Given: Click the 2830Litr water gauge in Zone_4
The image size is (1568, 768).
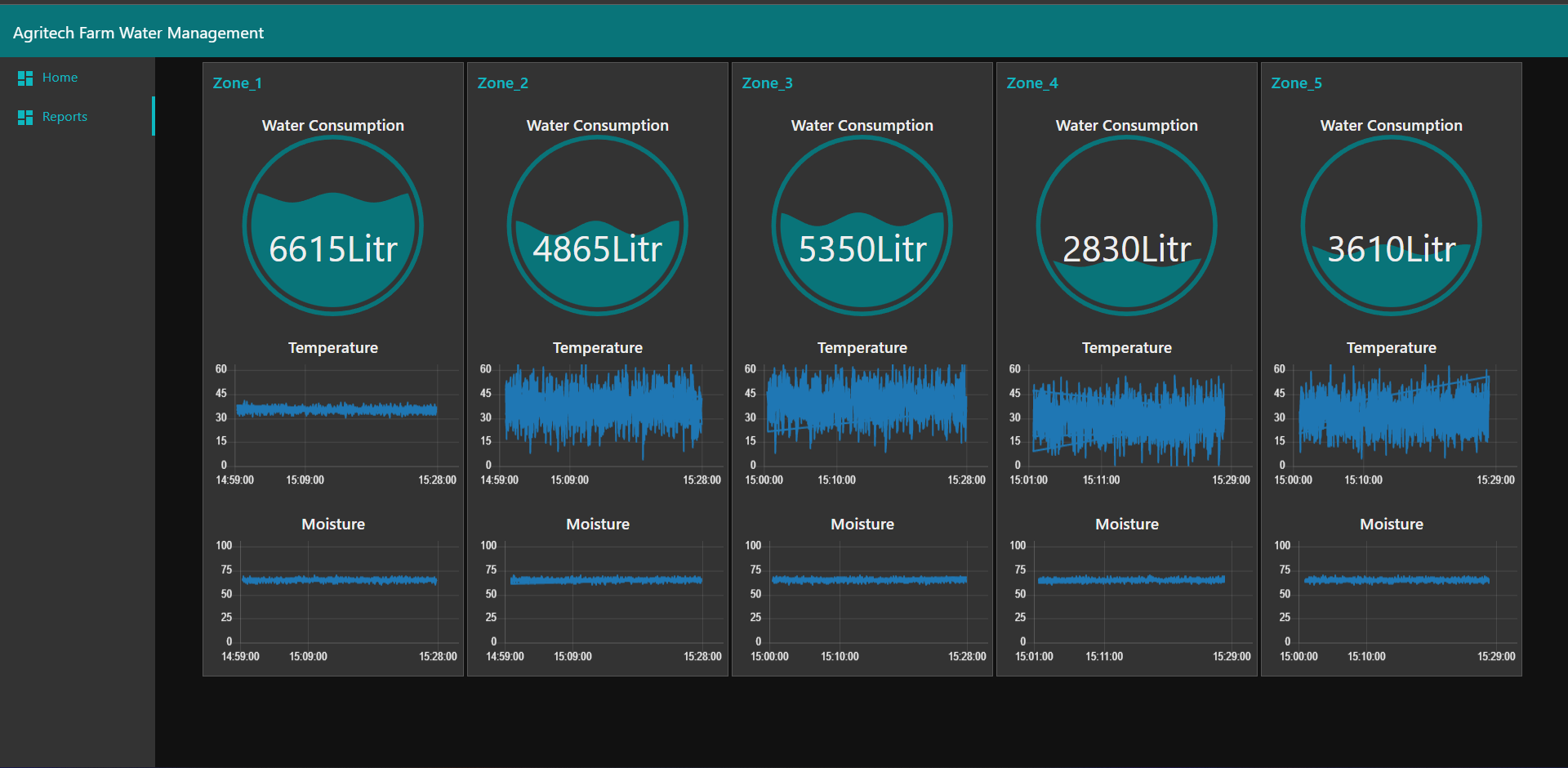Looking at the screenshot, I should [x=1127, y=225].
